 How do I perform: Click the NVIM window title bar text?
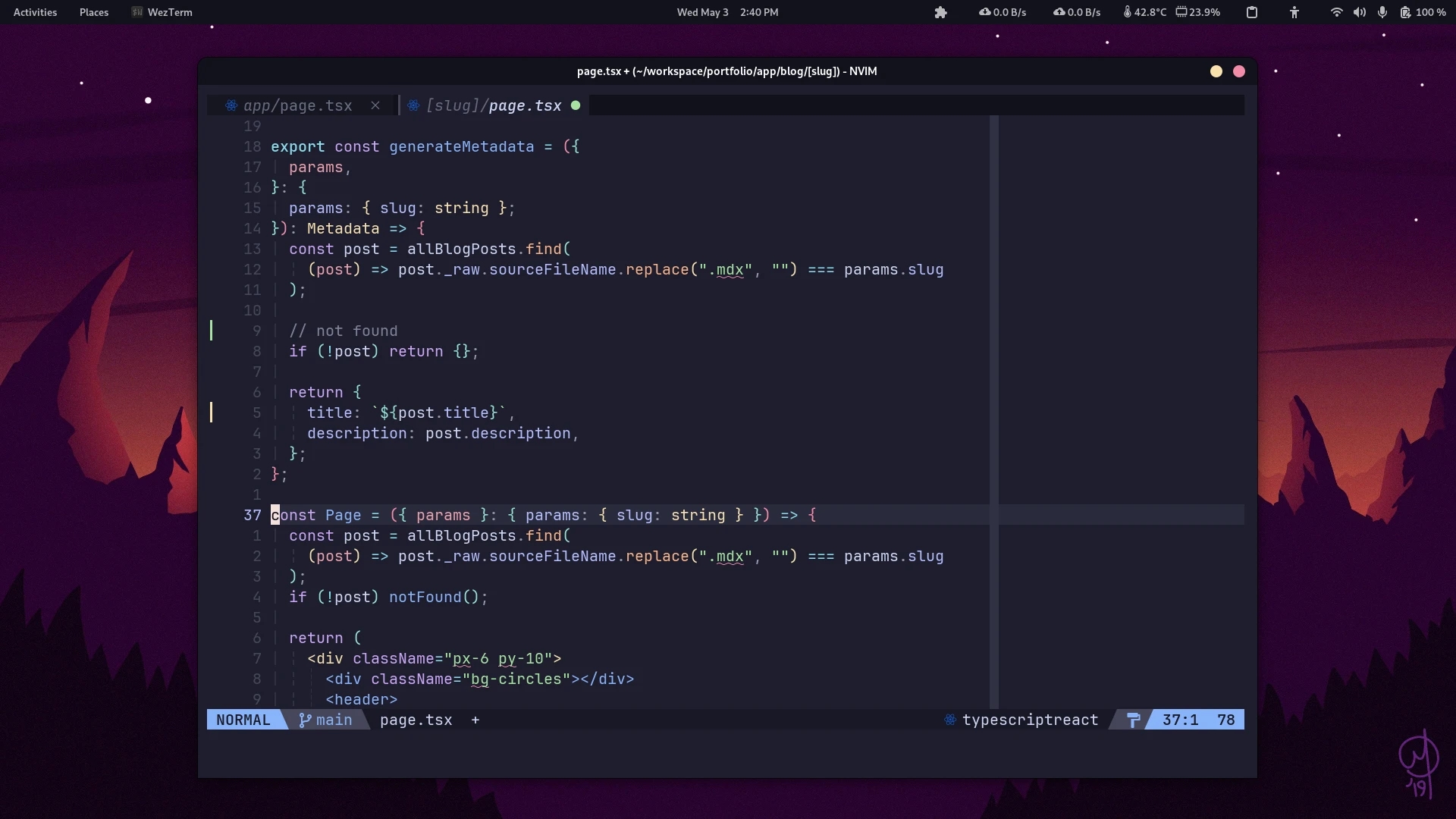click(726, 71)
